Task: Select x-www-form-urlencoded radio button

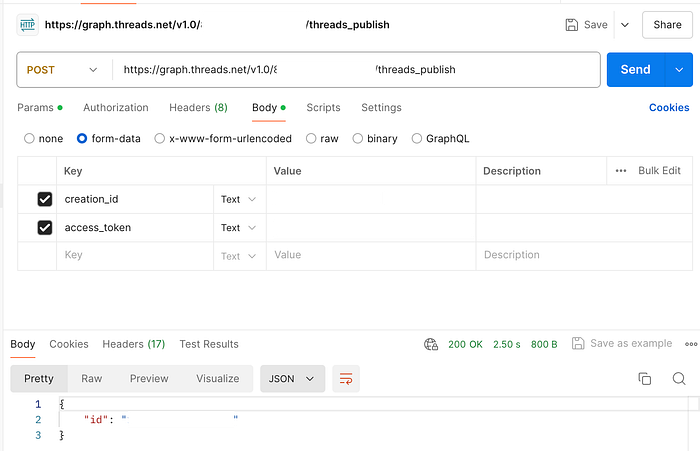Action: 159,138
